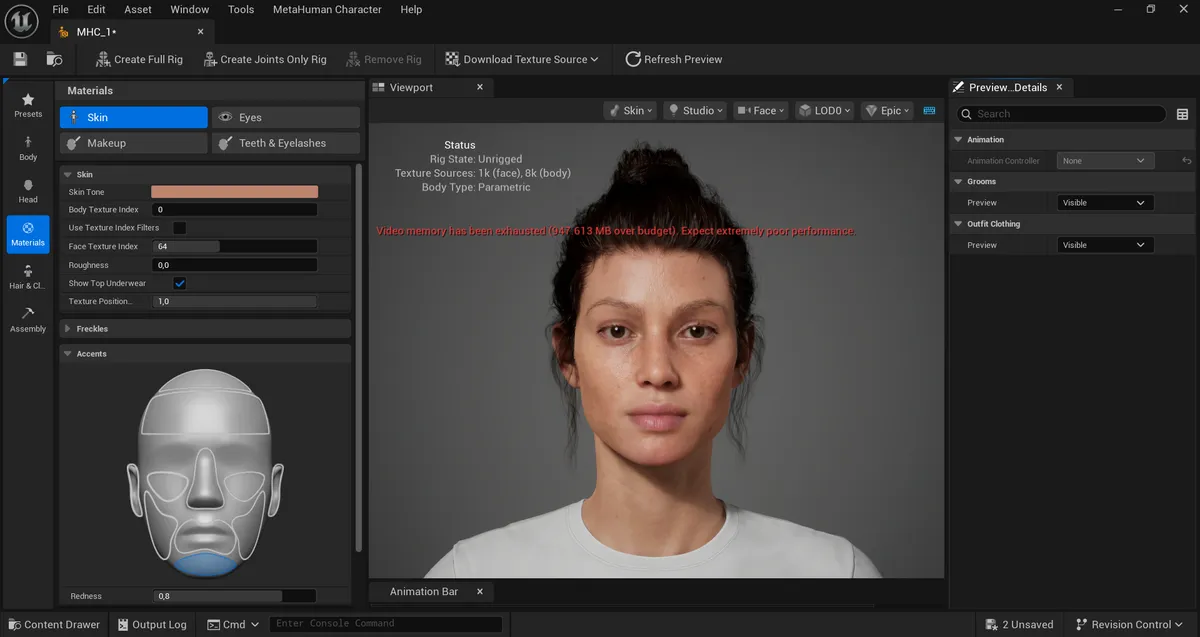1200x637 pixels.
Task: Click the Save asset icon
Action: click(20, 59)
